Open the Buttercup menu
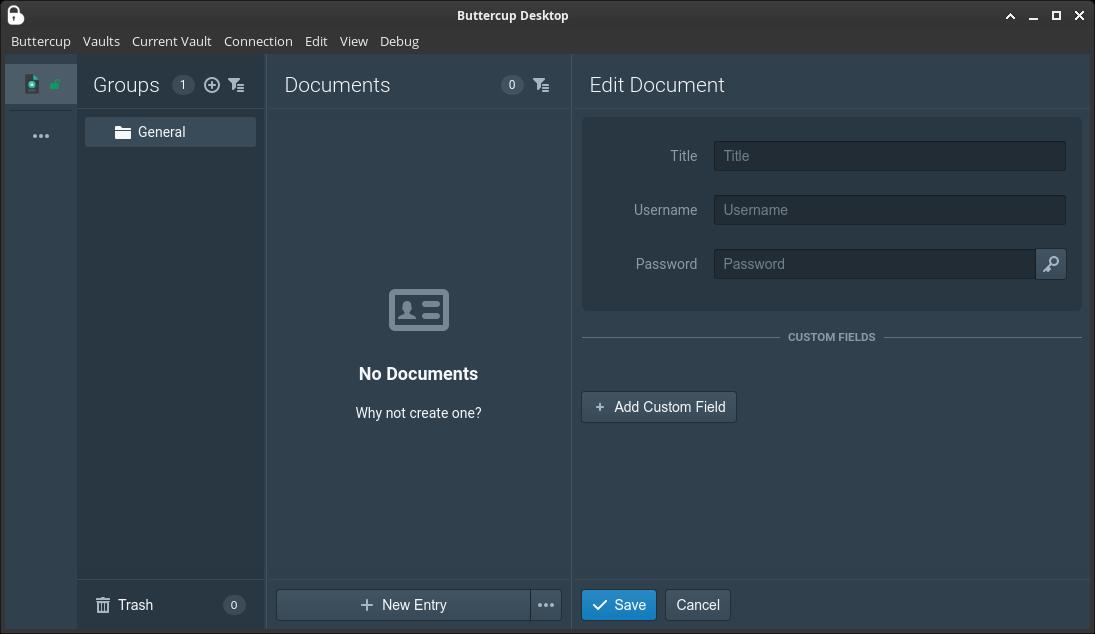The height and width of the screenshot is (634, 1095). point(41,41)
